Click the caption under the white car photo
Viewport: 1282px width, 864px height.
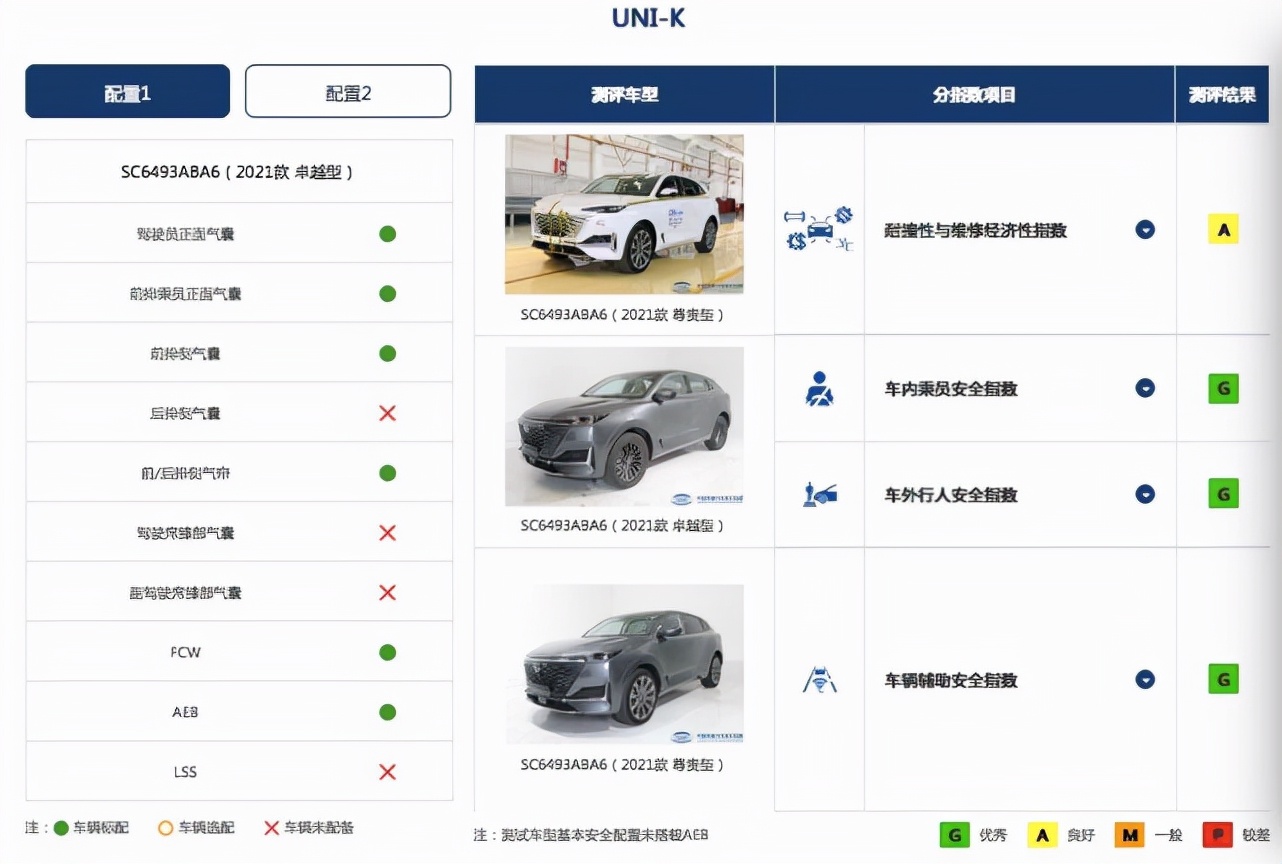622,314
